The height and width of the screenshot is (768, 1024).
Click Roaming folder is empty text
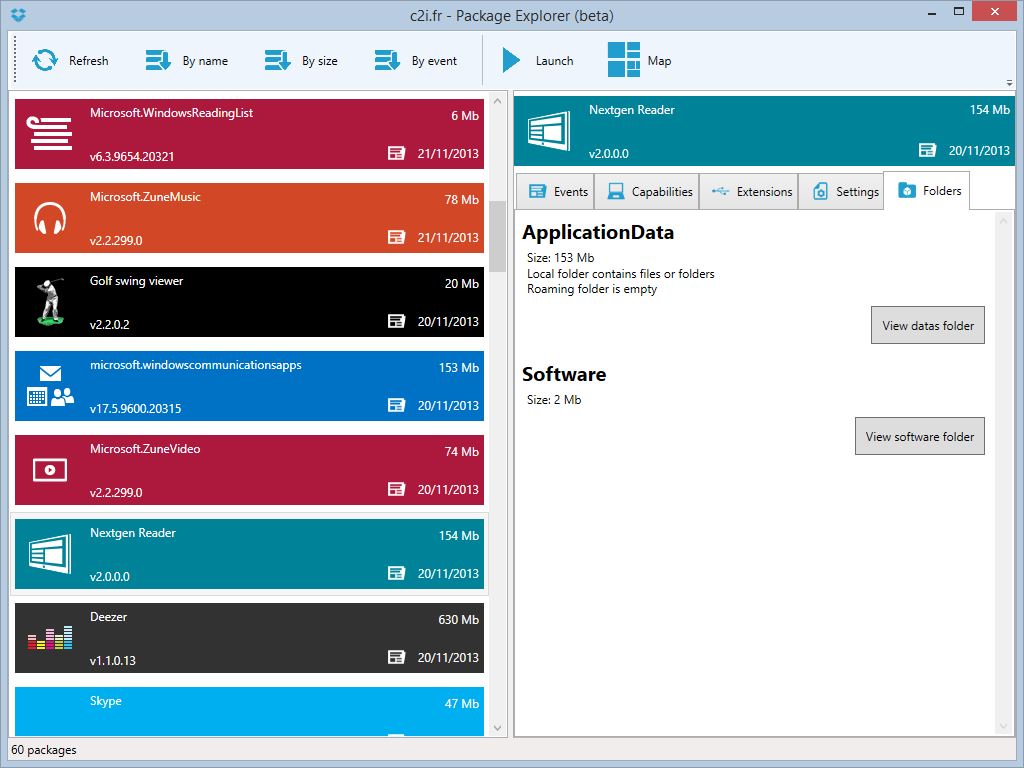[592, 289]
